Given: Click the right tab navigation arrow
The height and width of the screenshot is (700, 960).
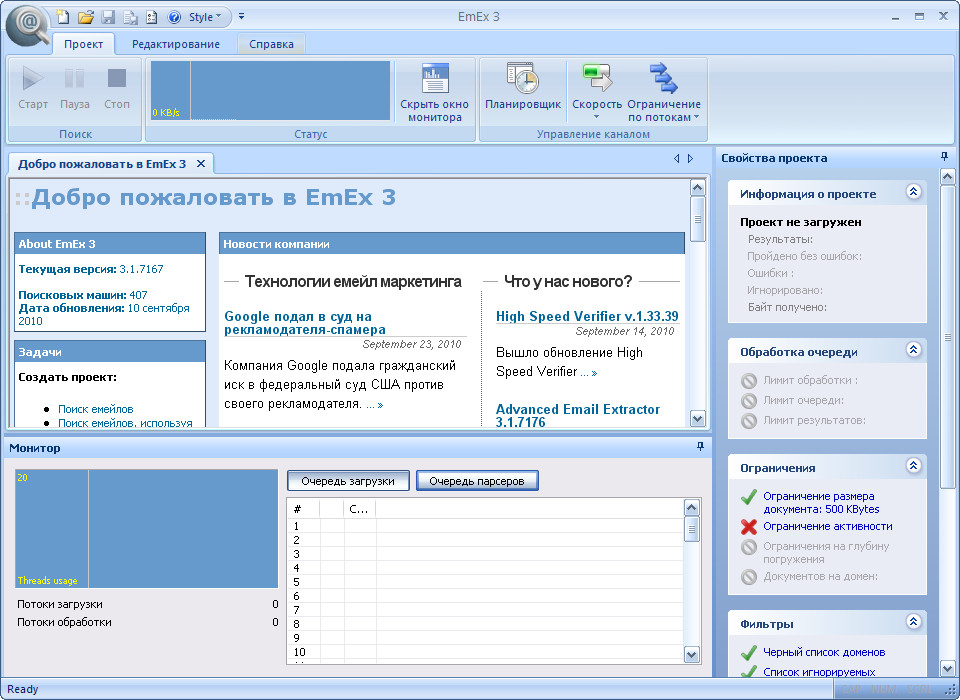Looking at the screenshot, I should (x=691, y=159).
